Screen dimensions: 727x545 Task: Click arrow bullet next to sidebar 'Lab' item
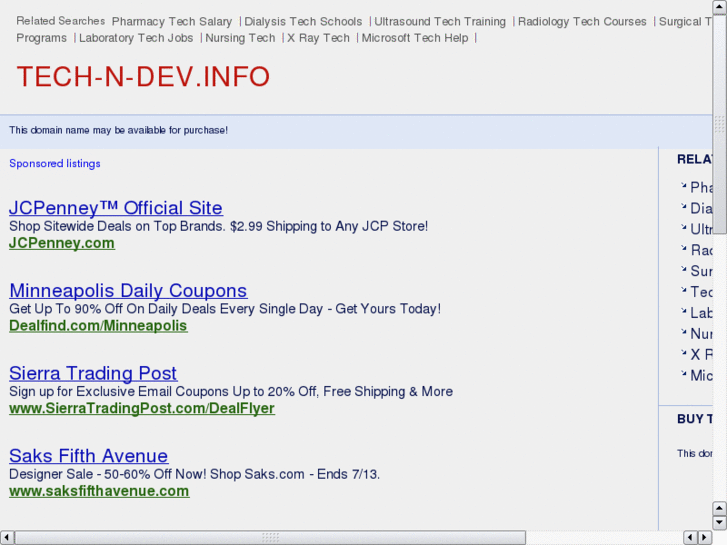click(x=683, y=311)
